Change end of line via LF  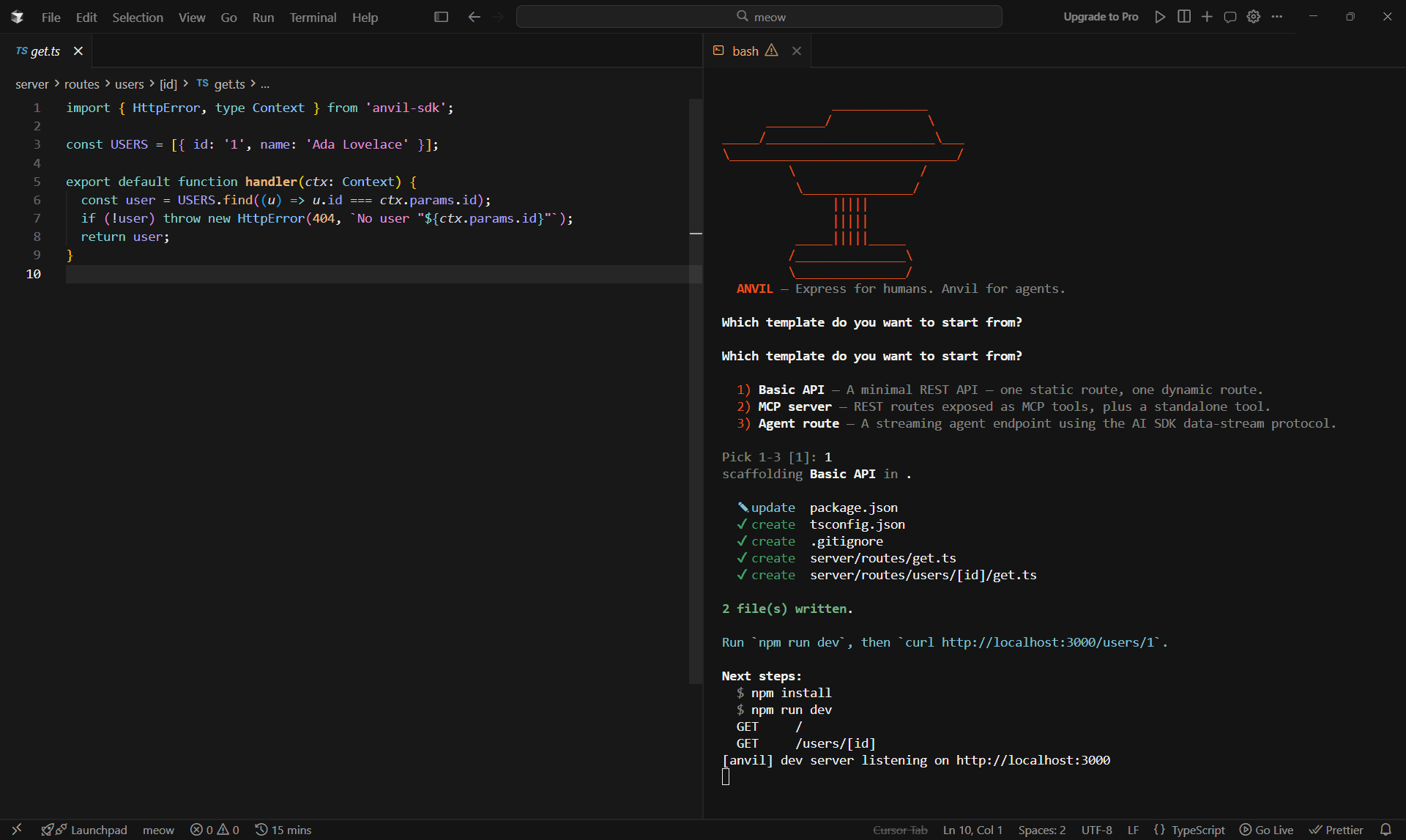(1133, 830)
